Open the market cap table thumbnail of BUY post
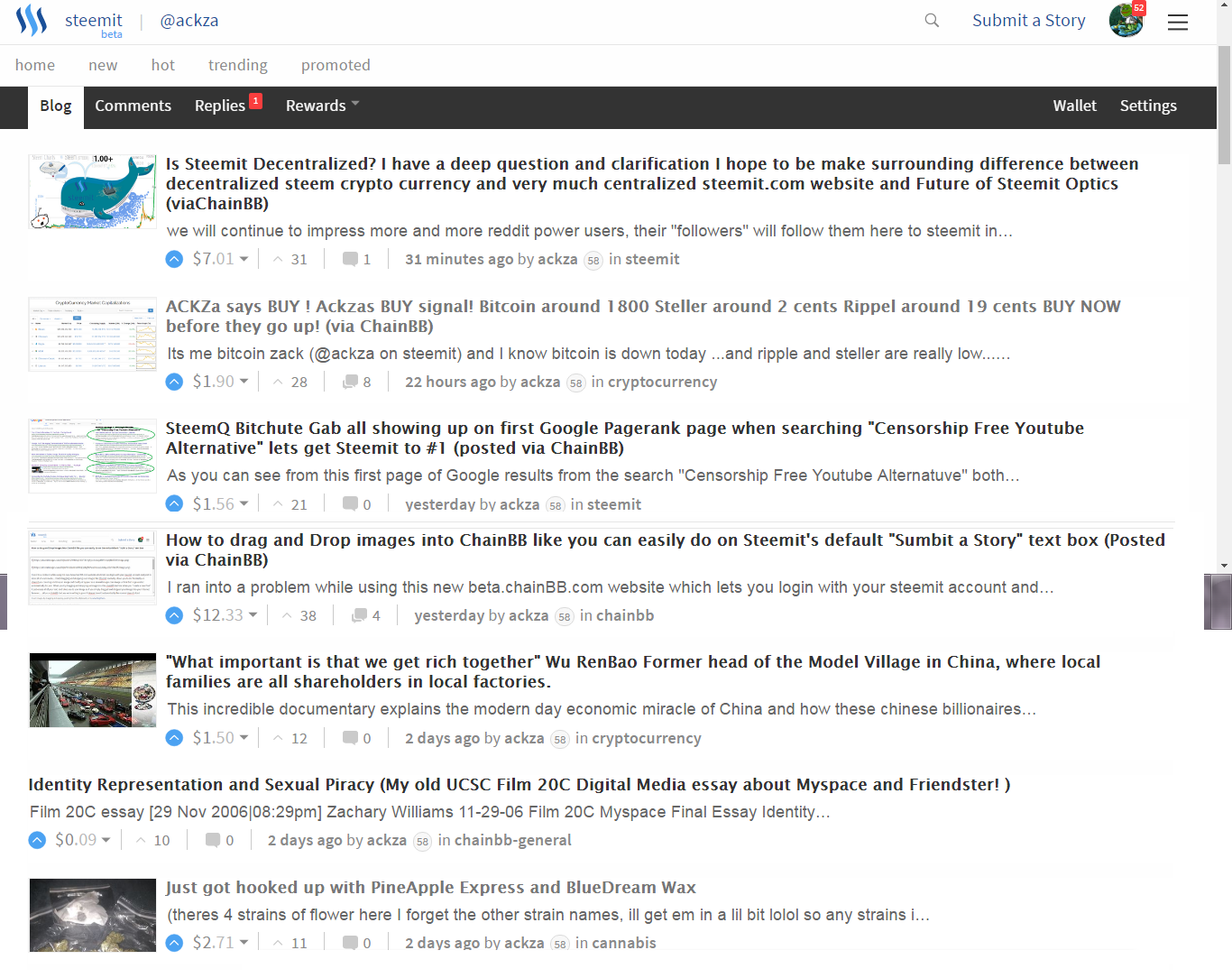Viewport: 1232px width, 978px height. pos(93,334)
